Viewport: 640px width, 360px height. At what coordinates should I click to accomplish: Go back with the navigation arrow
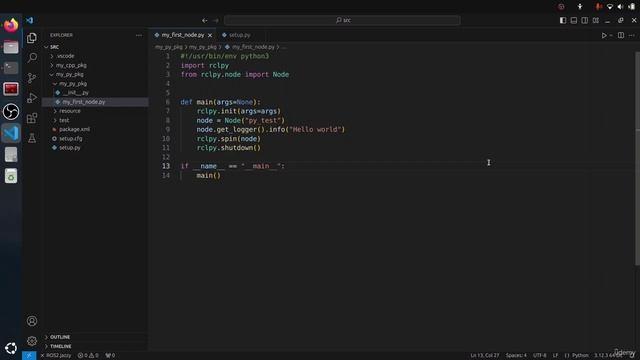click(x=204, y=20)
